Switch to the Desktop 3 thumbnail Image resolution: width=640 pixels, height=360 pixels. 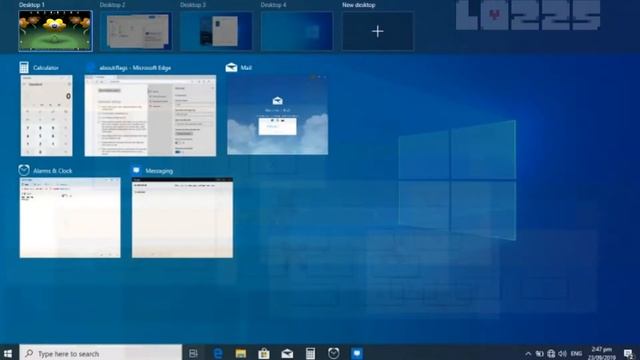click(216, 31)
